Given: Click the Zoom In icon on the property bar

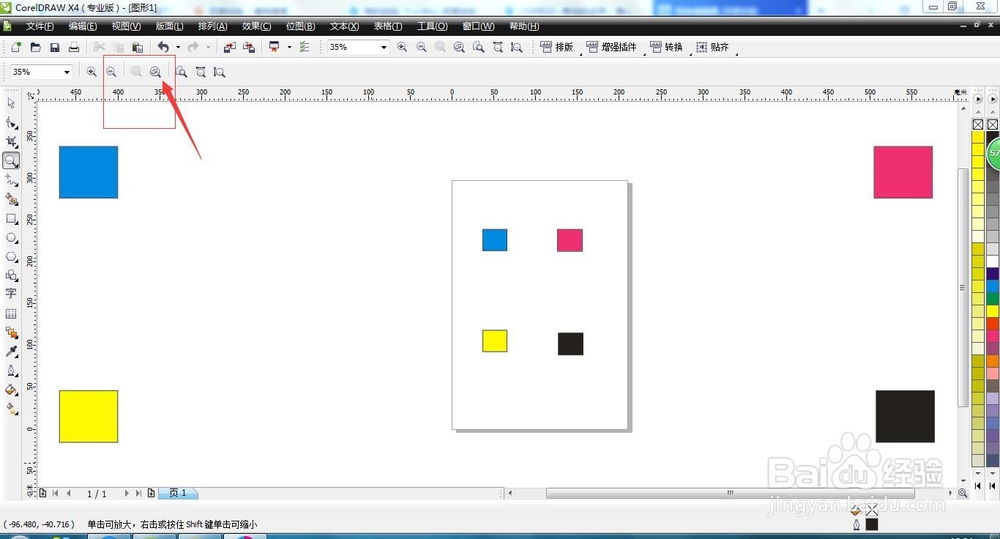Looking at the screenshot, I should (91, 72).
